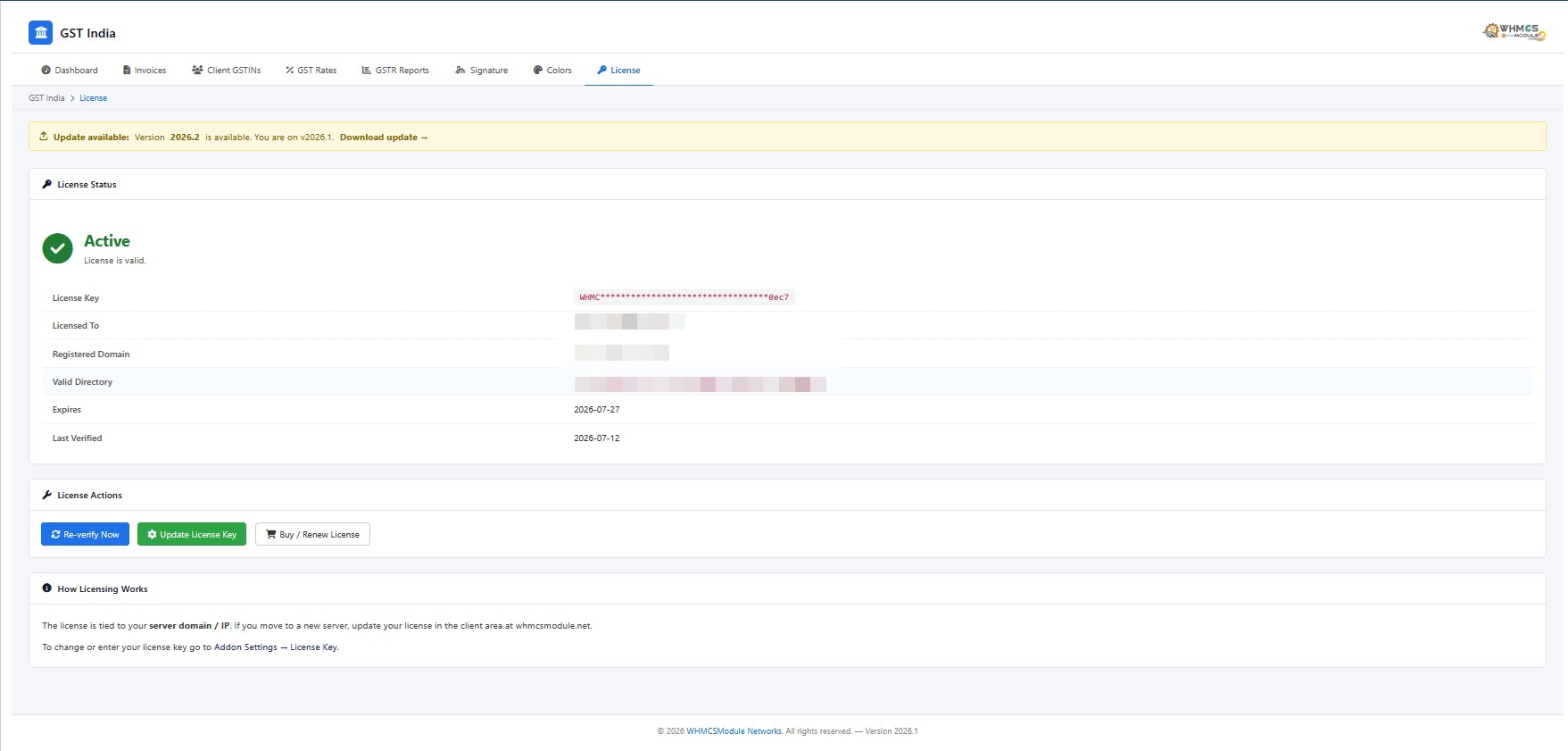Click the Buy / Renew License button
The width and height of the screenshot is (1568, 751).
312,534
